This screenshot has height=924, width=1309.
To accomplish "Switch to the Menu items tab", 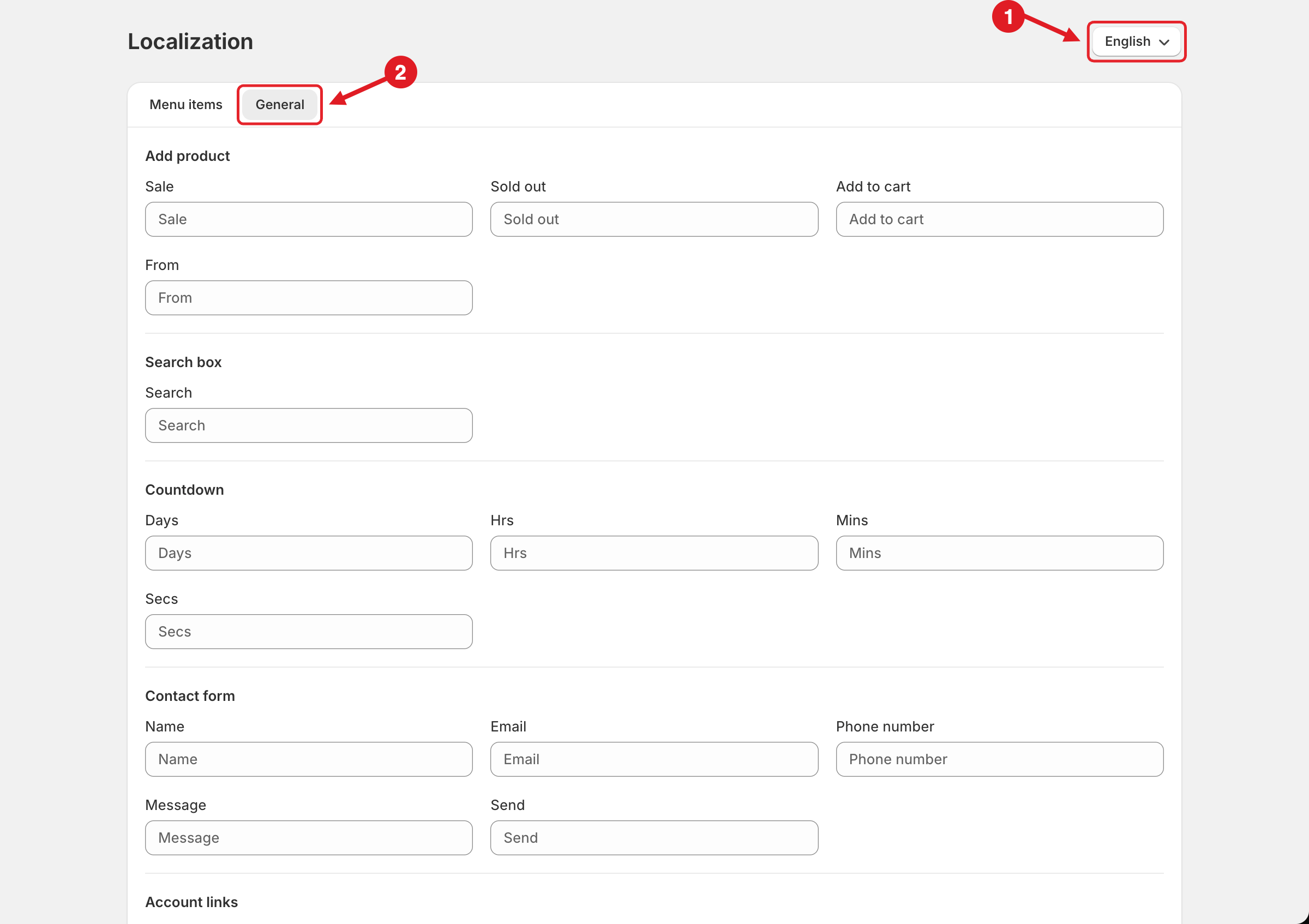I will point(186,104).
